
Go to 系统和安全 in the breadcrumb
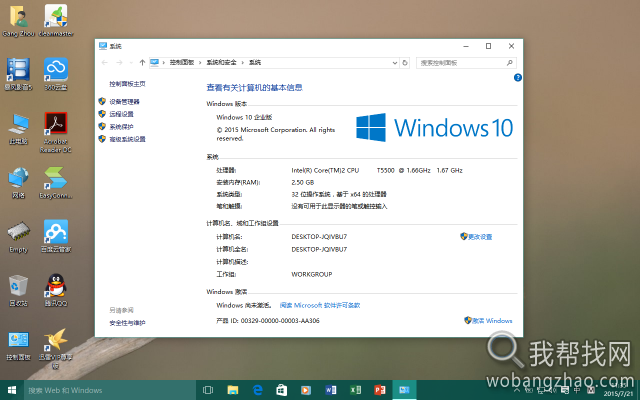pyautogui.click(x=221, y=62)
